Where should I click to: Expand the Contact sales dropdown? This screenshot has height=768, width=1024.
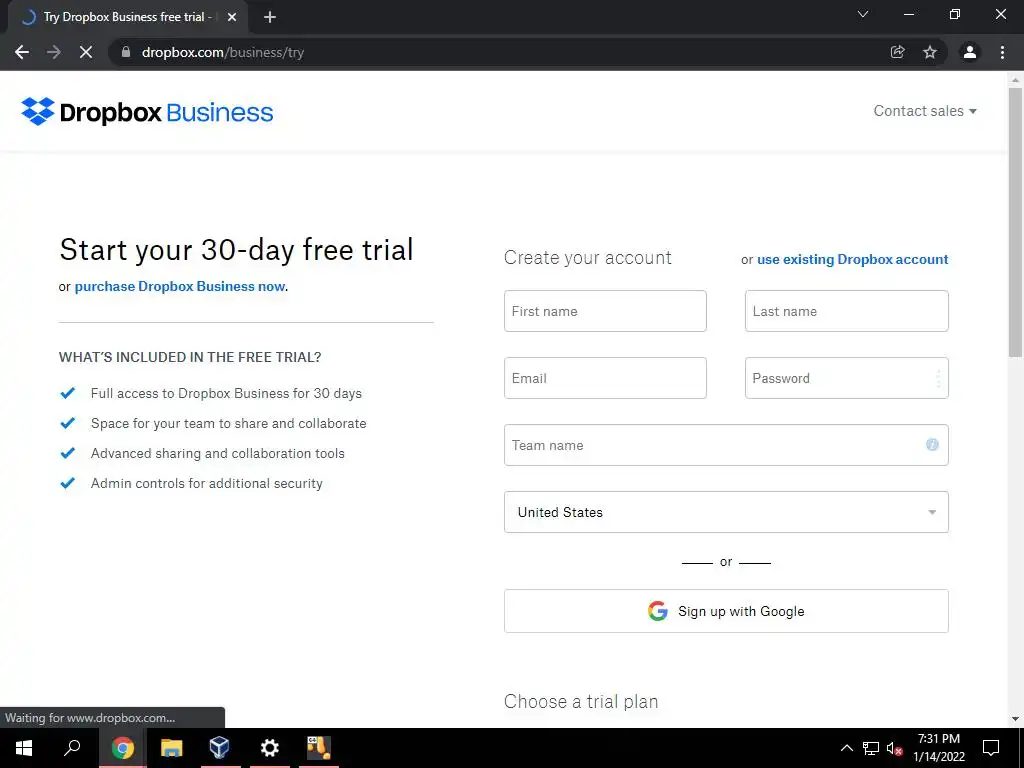click(925, 111)
